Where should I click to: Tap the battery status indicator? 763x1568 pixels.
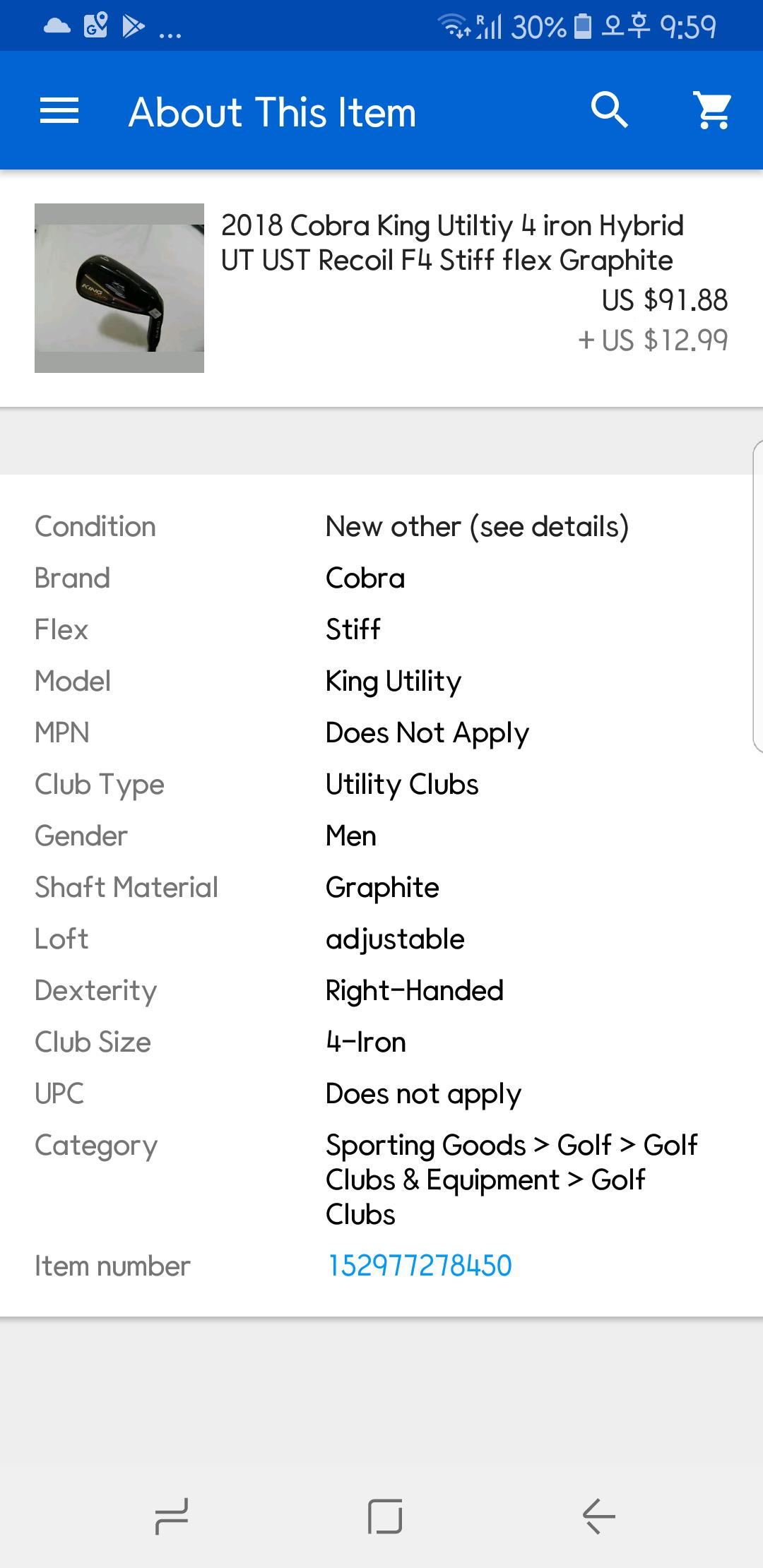(583, 27)
